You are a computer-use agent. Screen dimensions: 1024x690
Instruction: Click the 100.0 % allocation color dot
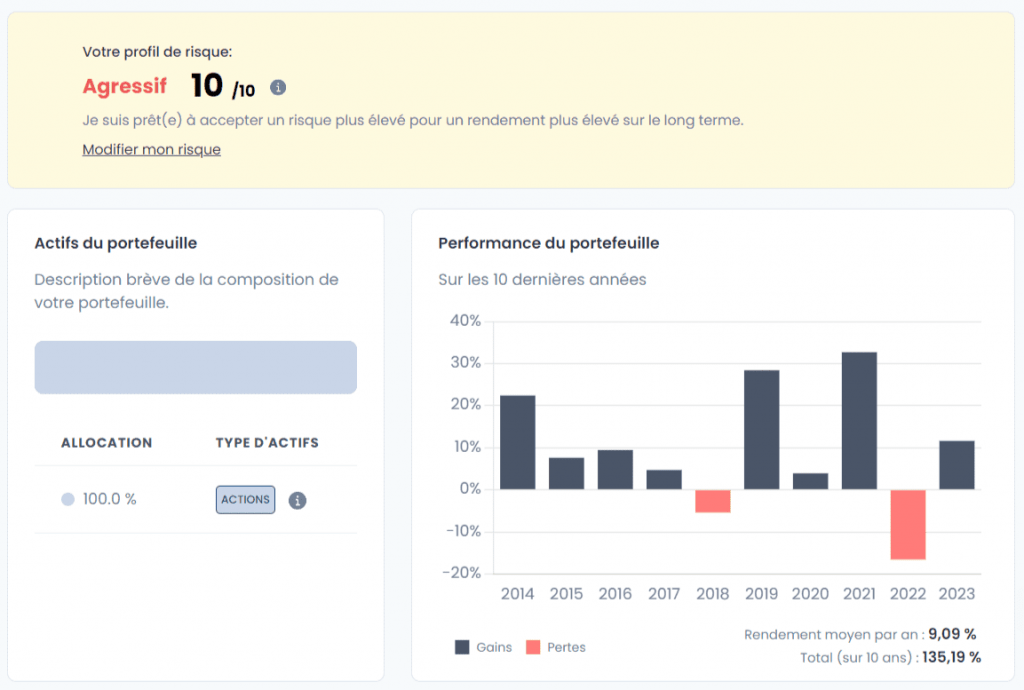tap(68, 499)
